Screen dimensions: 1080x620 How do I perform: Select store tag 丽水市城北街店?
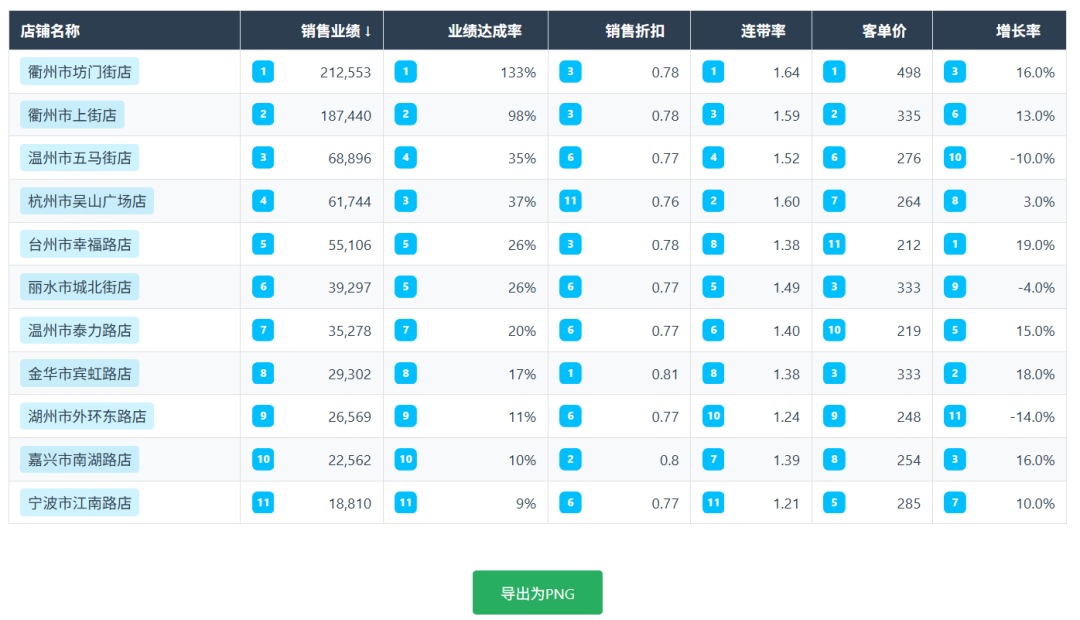pyautogui.click(x=79, y=287)
